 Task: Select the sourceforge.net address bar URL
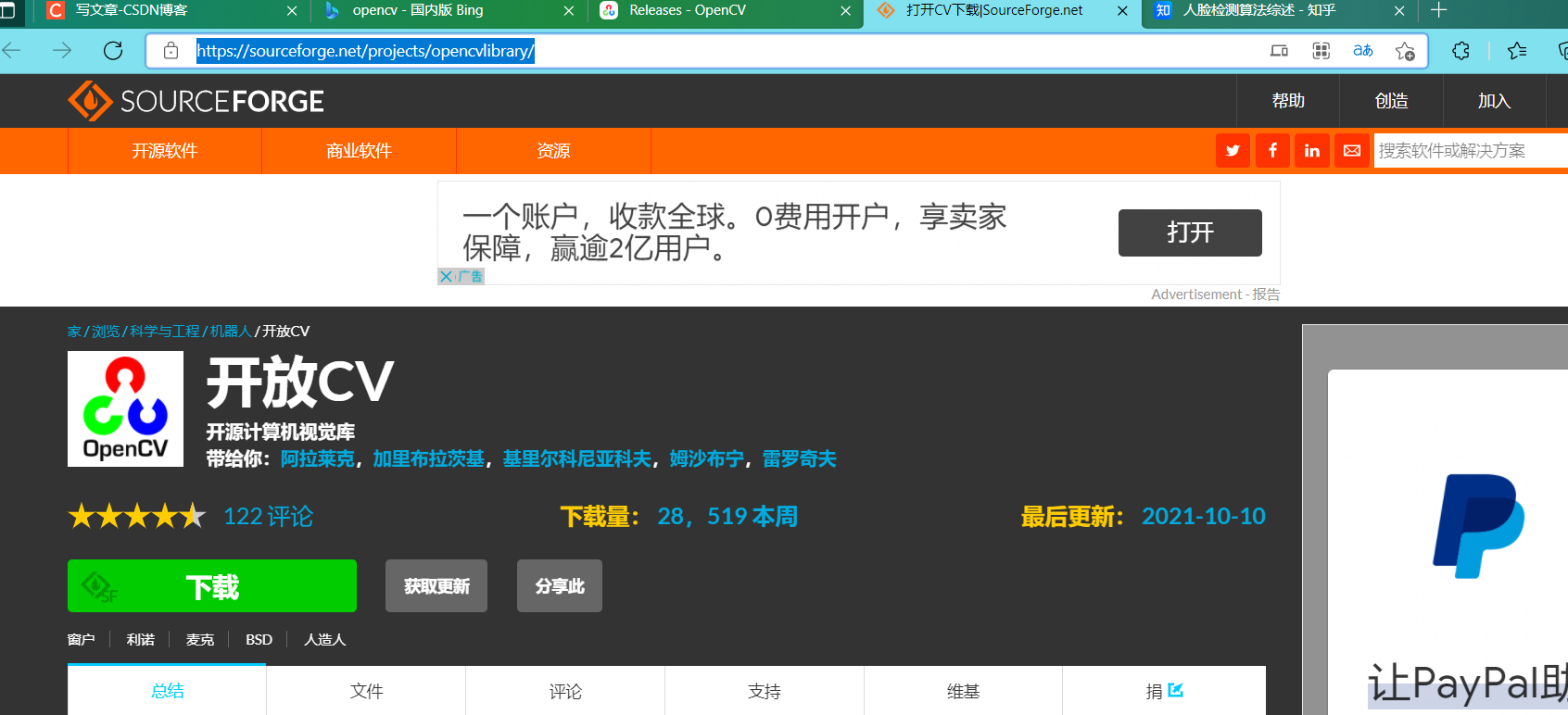click(365, 51)
